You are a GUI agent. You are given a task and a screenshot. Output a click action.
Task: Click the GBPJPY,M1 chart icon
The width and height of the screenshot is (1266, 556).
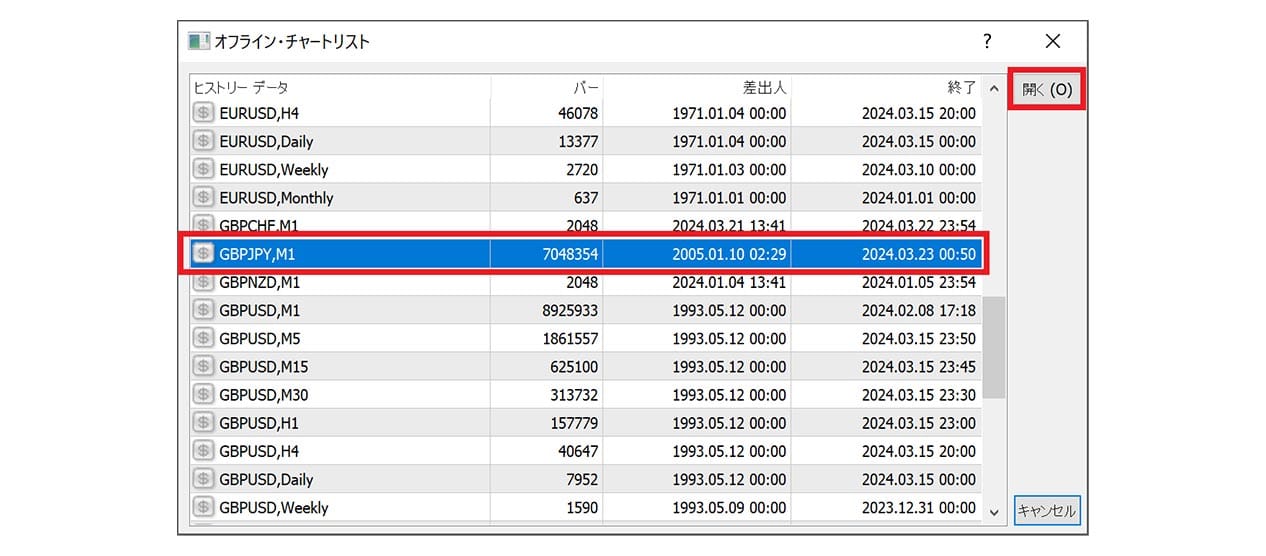click(x=203, y=254)
